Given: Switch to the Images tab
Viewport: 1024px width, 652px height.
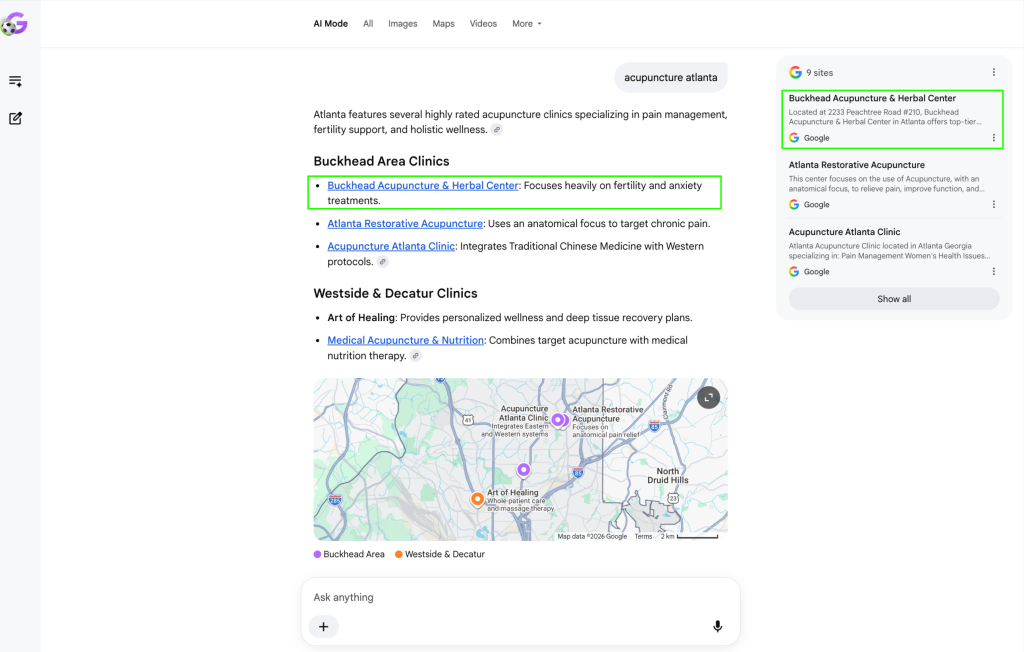Looking at the screenshot, I should pyautogui.click(x=402, y=24).
